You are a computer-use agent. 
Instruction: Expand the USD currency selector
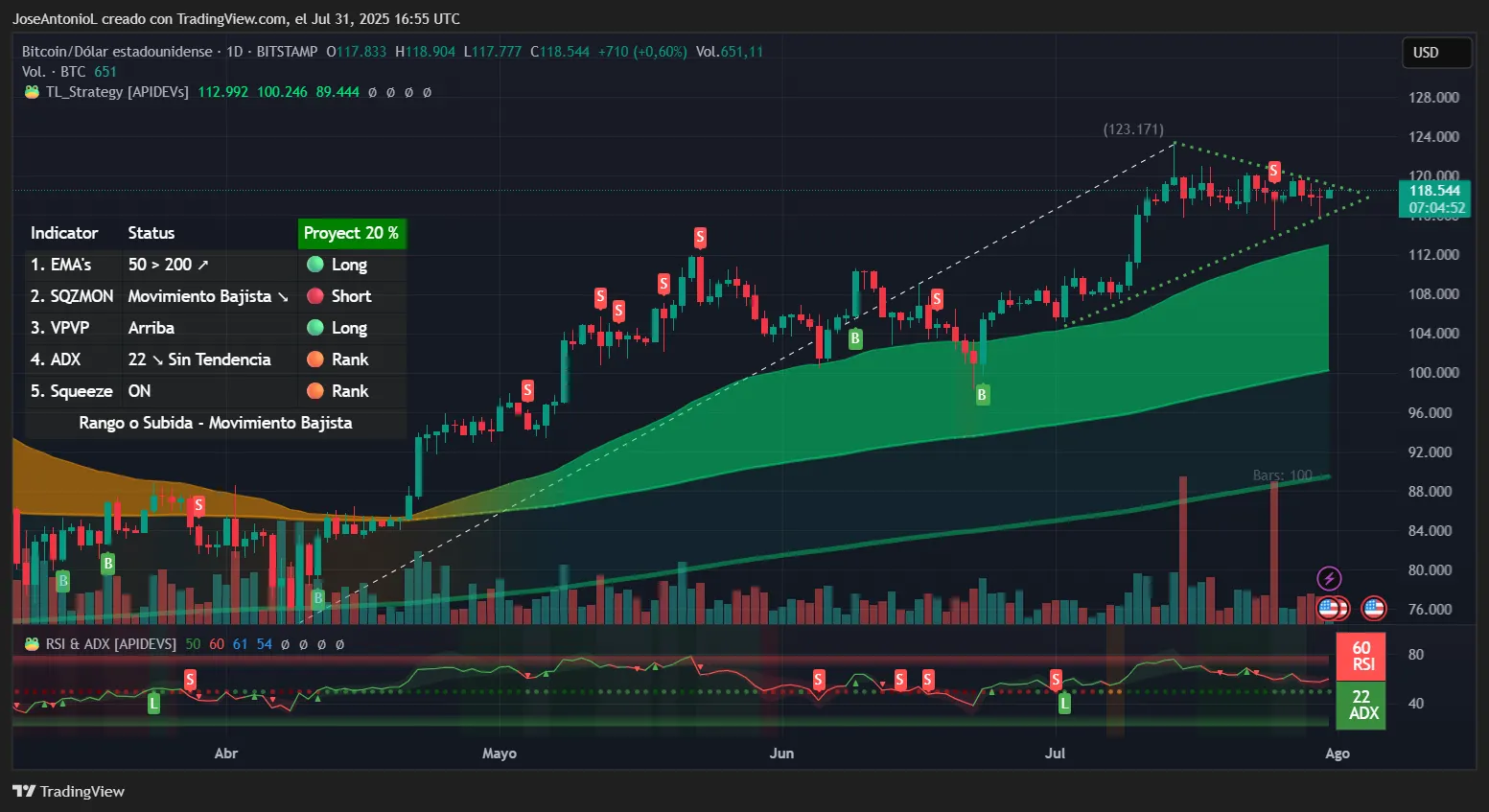click(1436, 53)
